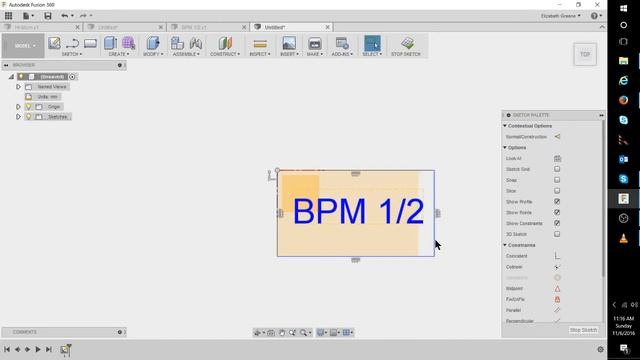Click the Add-Ins scripts icon
This screenshot has width=640, height=360.
(x=342, y=43)
